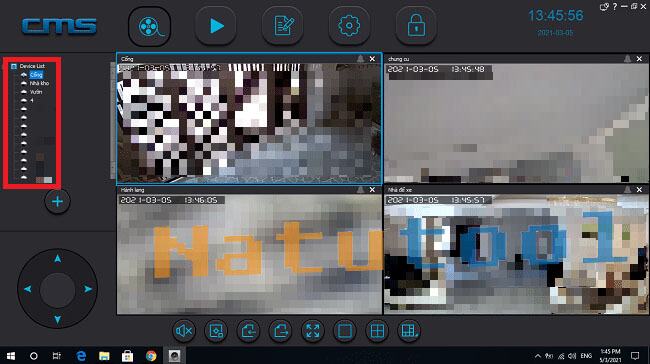
Task: Select Cổng in the device list
Action: (x=36, y=75)
